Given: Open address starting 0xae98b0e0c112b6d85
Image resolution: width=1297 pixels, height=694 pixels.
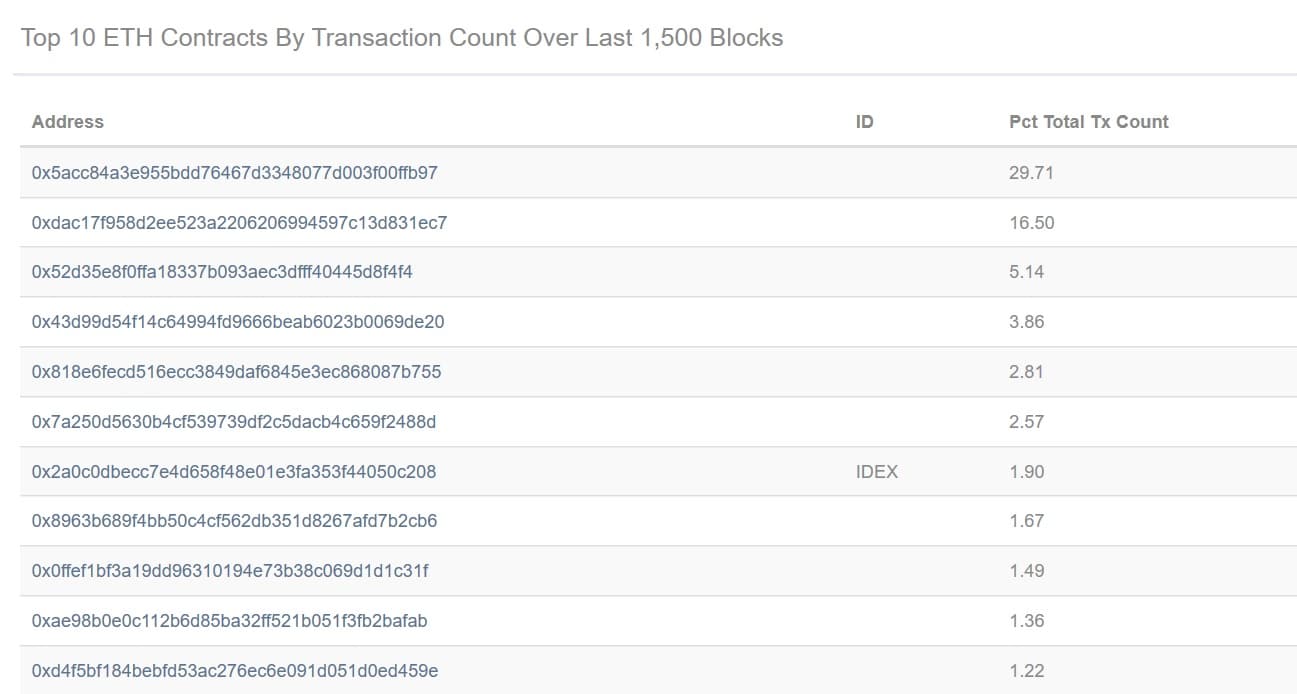Looking at the screenshot, I should (229, 621).
